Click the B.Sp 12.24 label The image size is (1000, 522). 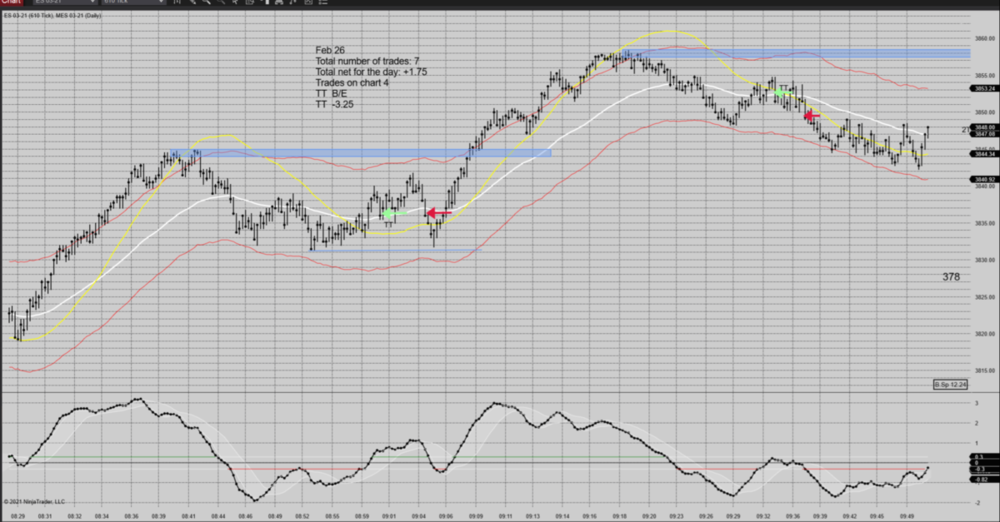click(x=951, y=384)
